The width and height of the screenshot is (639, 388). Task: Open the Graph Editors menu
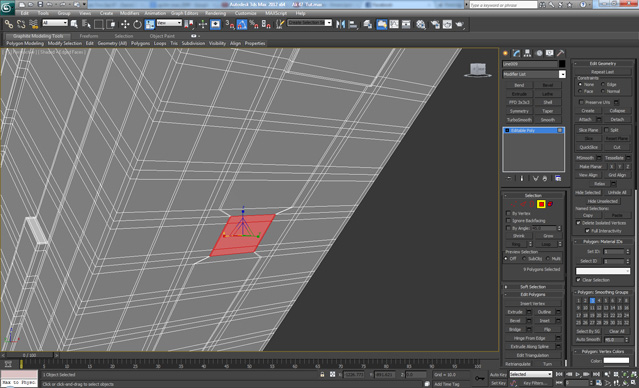(x=184, y=13)
